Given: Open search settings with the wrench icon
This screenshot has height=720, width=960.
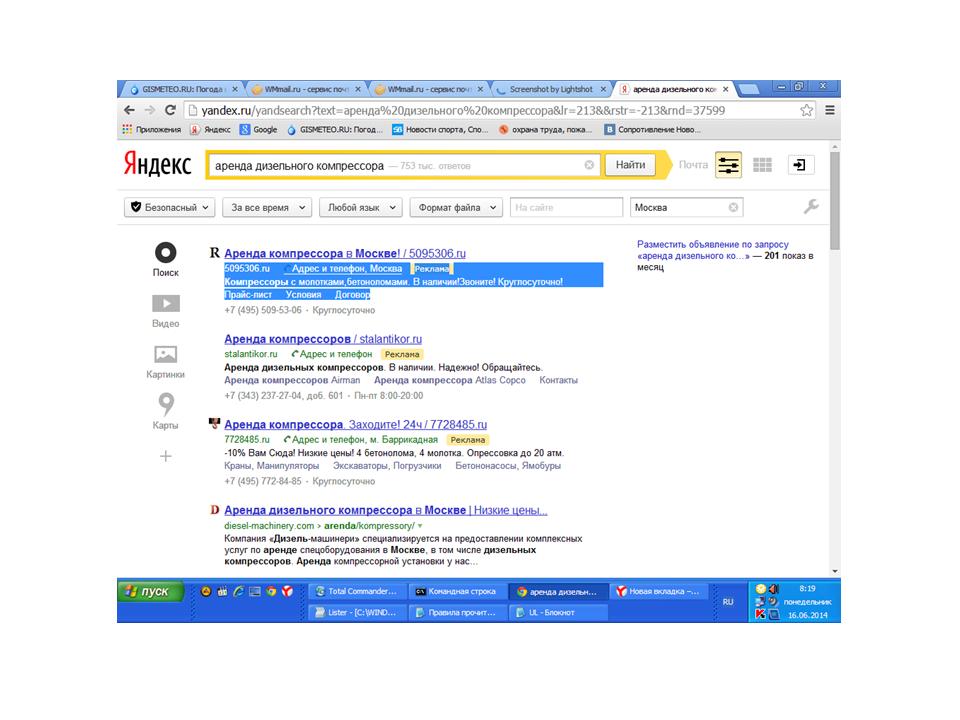Looking at the screenshot, I should (x=811, y=207).
